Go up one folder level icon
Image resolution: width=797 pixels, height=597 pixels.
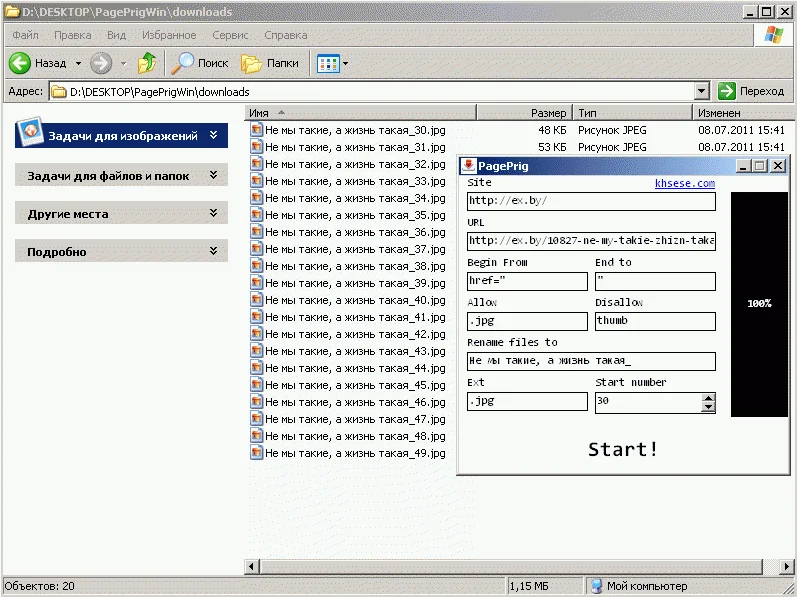(147, 63)
